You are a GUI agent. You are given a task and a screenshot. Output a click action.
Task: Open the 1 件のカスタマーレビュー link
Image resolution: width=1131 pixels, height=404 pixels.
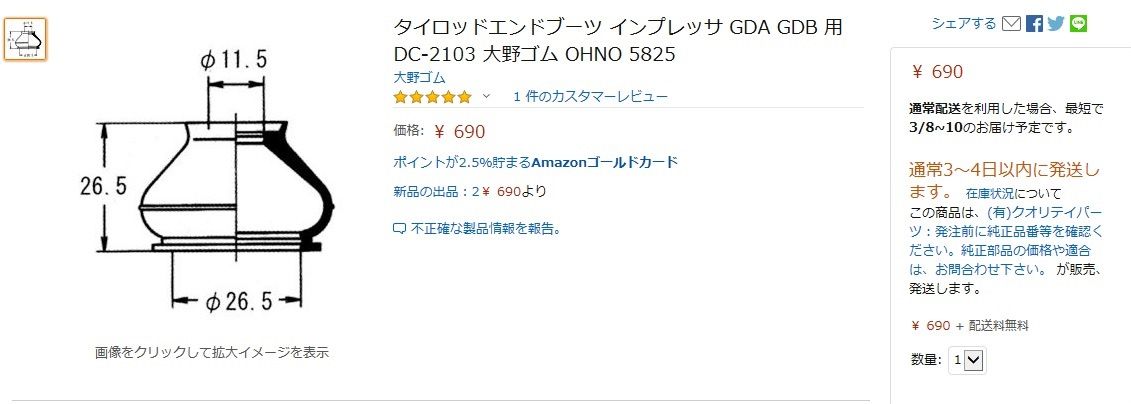[590, 97]
